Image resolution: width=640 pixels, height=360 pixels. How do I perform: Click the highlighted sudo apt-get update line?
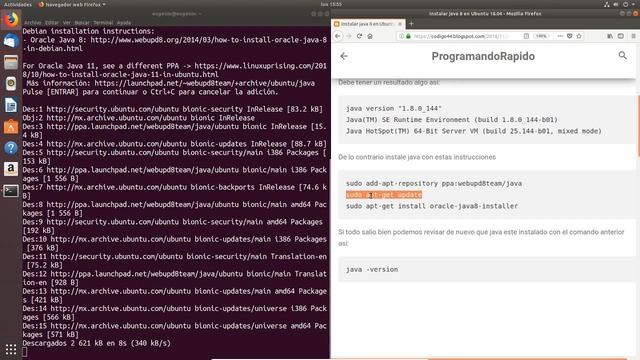384,195
